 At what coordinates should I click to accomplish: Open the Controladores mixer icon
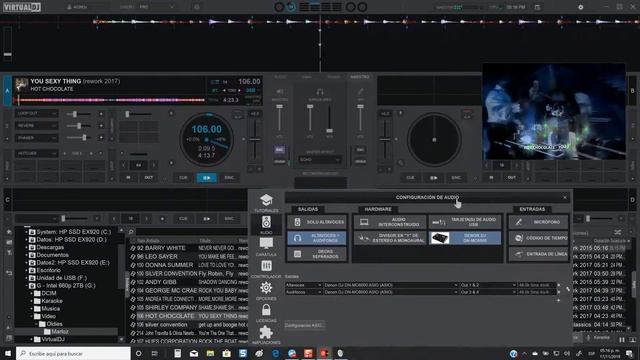(x=266, y=266)
